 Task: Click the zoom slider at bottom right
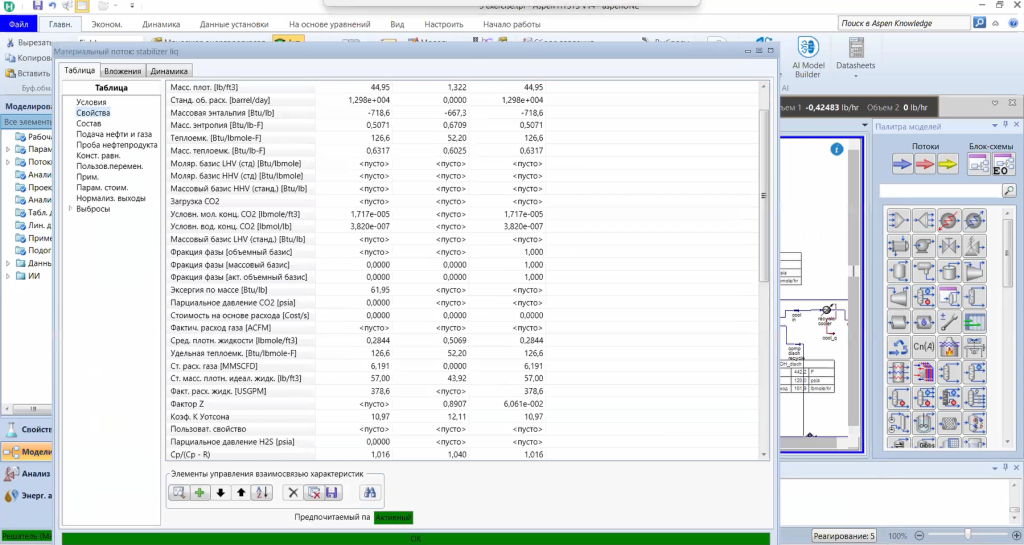(968, 535)
